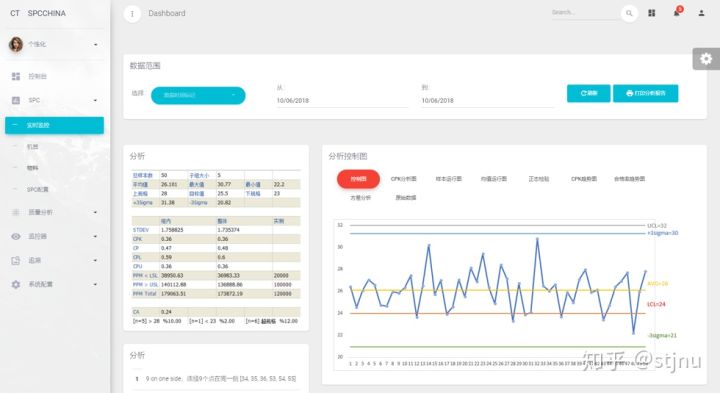This screenshot has height=393, width=720.
Task: Click the sidebar collapse button beside Dashboard
Action: coord(132,14)
